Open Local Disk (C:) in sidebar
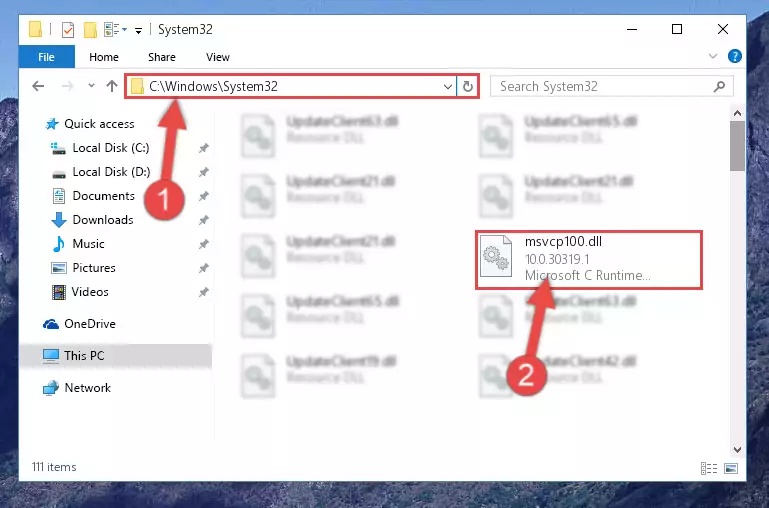 (x=111, y=148)
